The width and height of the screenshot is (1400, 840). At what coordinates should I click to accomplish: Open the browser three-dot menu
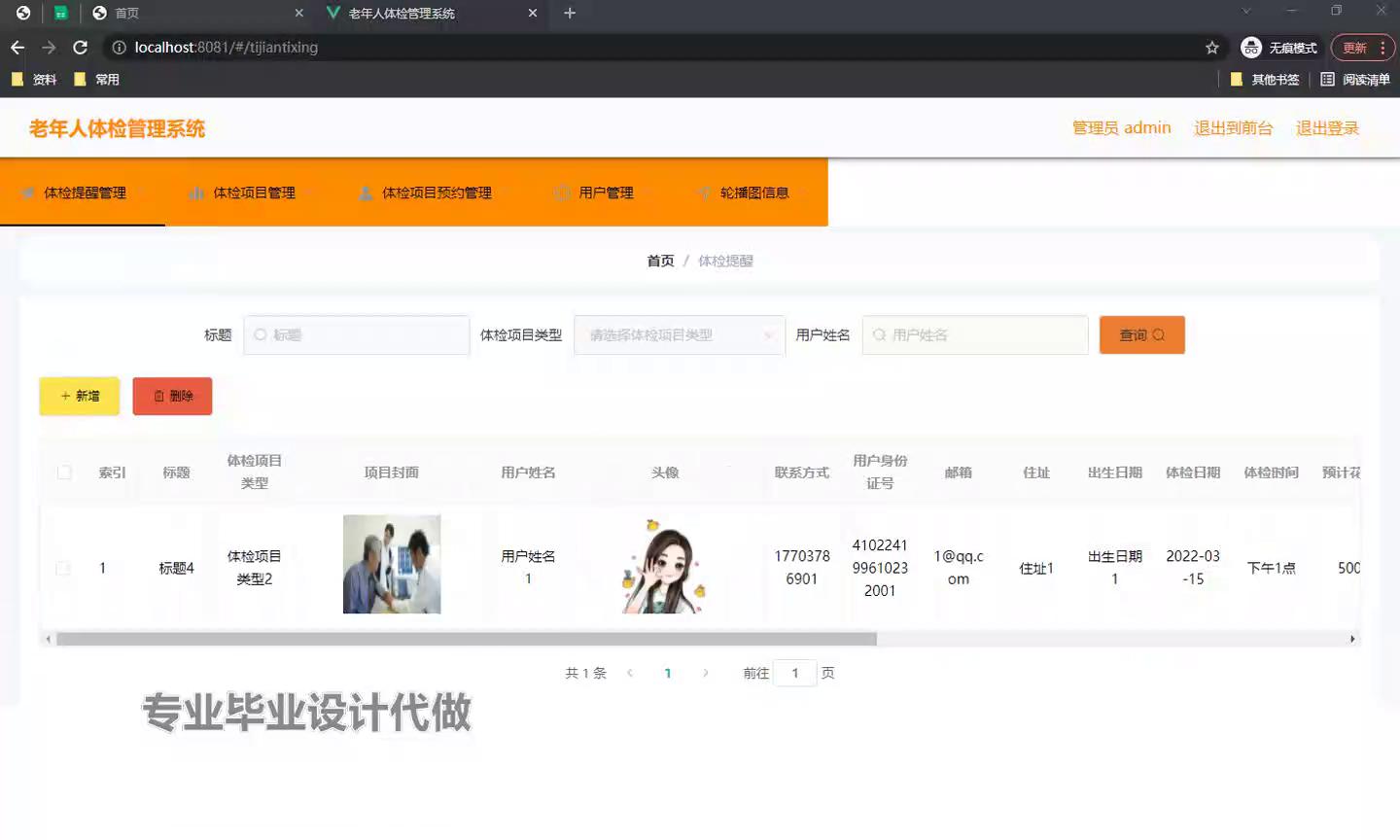tap(1382, 48)
